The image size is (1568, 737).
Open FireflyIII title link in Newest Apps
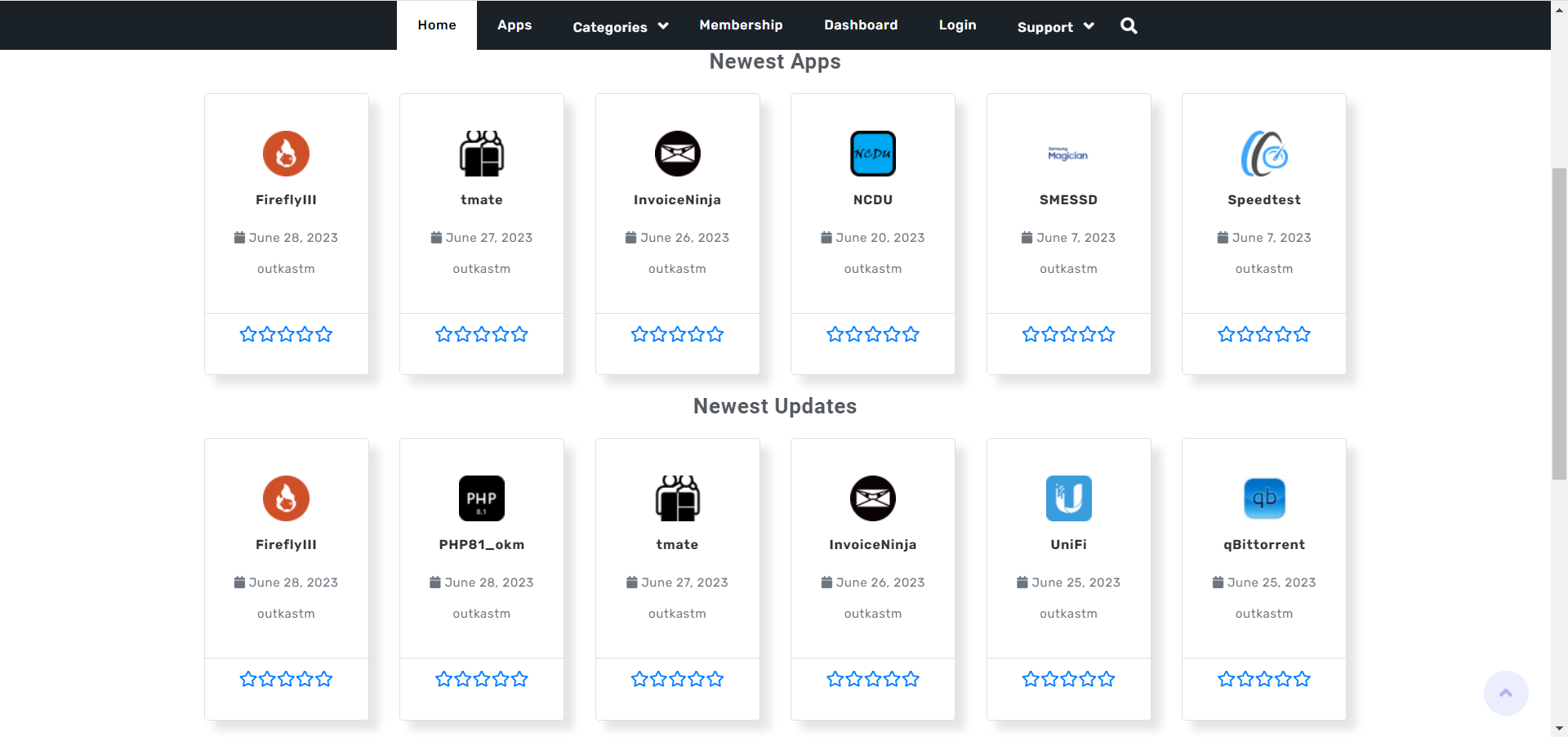pyautogui.click(x=286, y=199)
